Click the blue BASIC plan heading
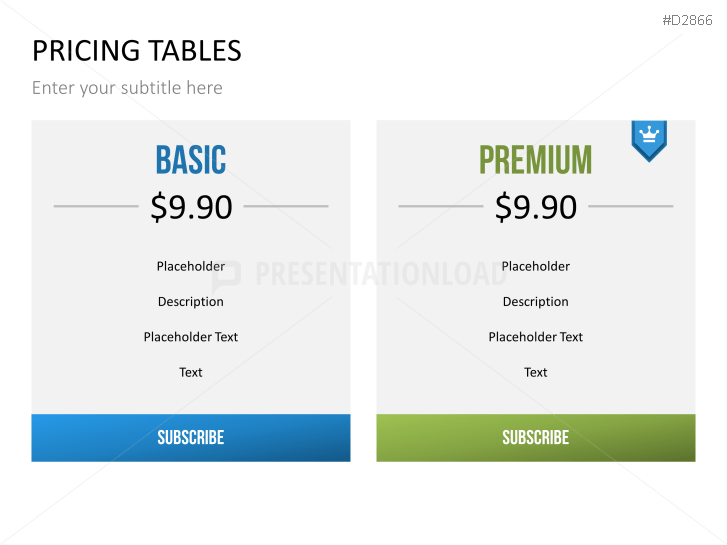 pyautogui.click(x=191, y=160)
